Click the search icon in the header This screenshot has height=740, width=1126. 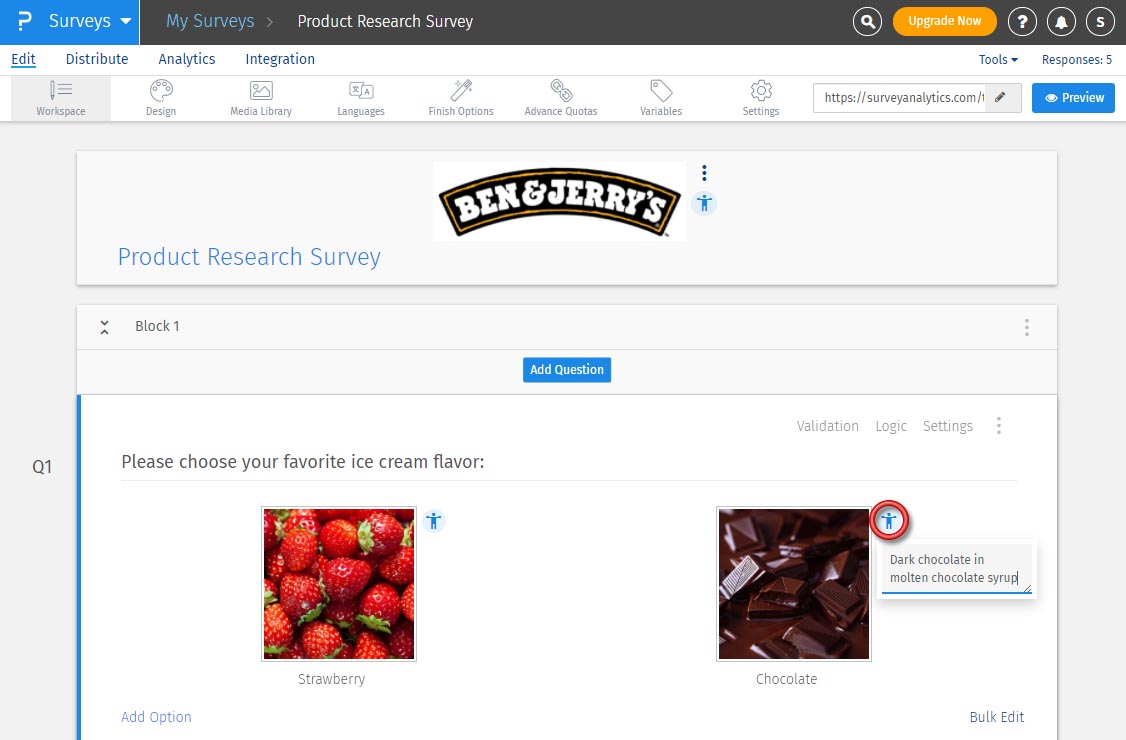[866, 20]
